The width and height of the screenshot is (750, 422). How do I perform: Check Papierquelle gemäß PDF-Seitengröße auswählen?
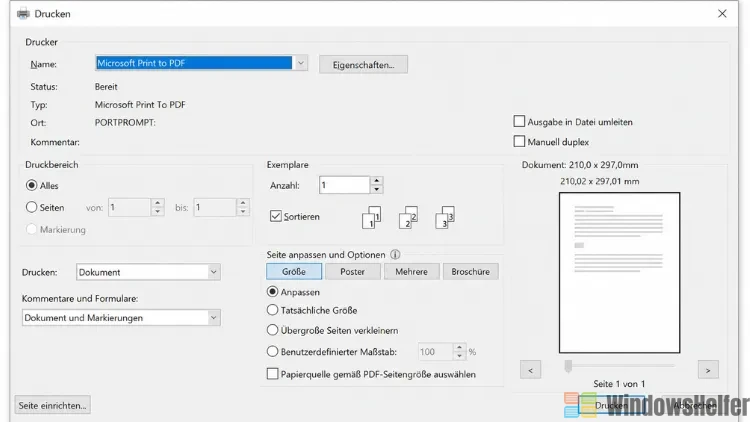click(x=272, y=374)
